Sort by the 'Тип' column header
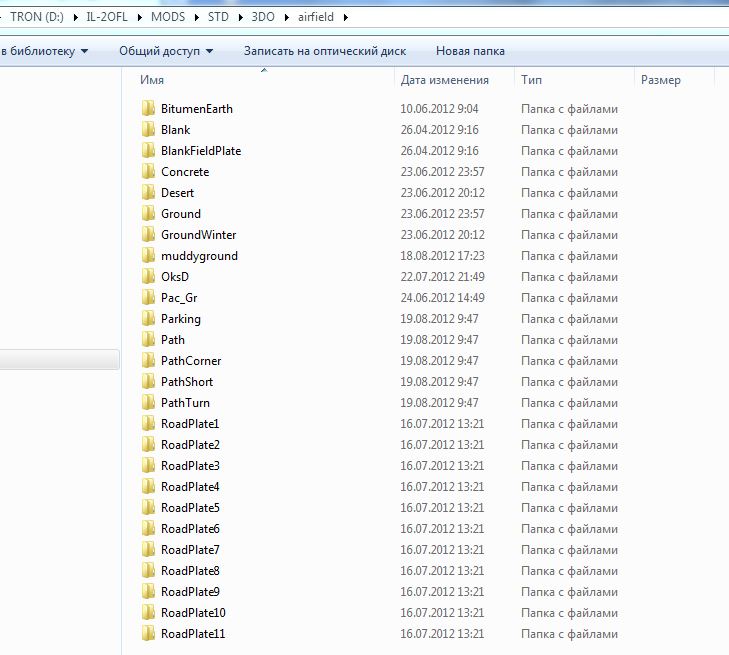This screenshot has height=655, width=729. point(531,80)
